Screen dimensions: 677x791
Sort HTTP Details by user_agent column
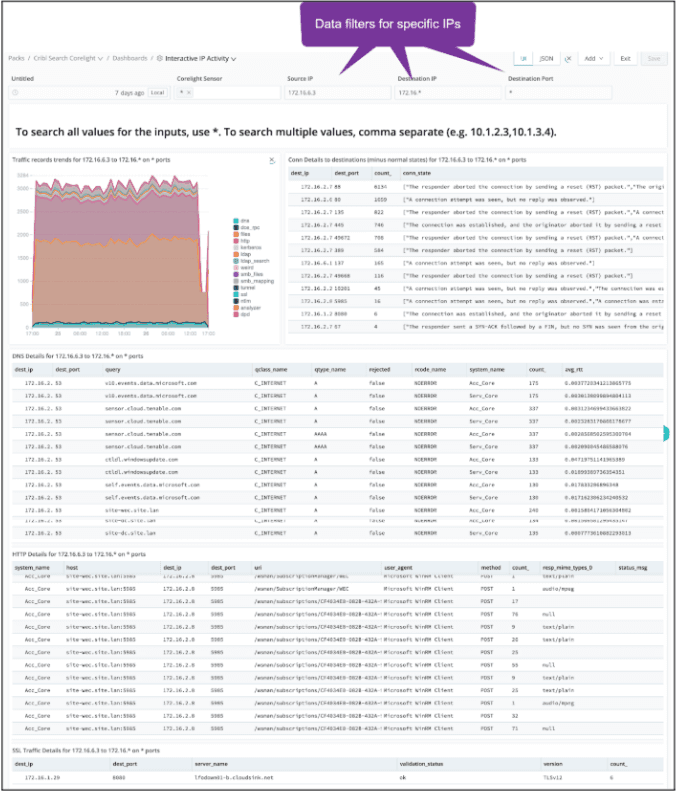click(x=399, y=568)
